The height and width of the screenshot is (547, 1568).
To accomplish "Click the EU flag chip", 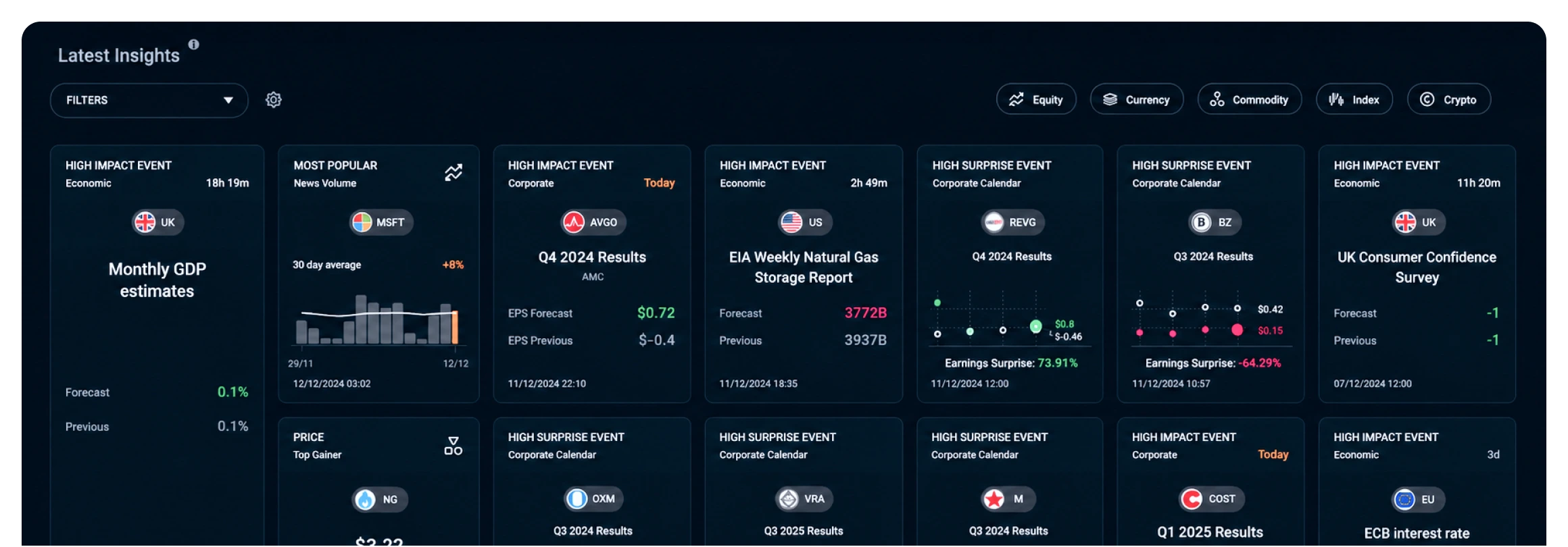I will click(x=1418, y=500).
